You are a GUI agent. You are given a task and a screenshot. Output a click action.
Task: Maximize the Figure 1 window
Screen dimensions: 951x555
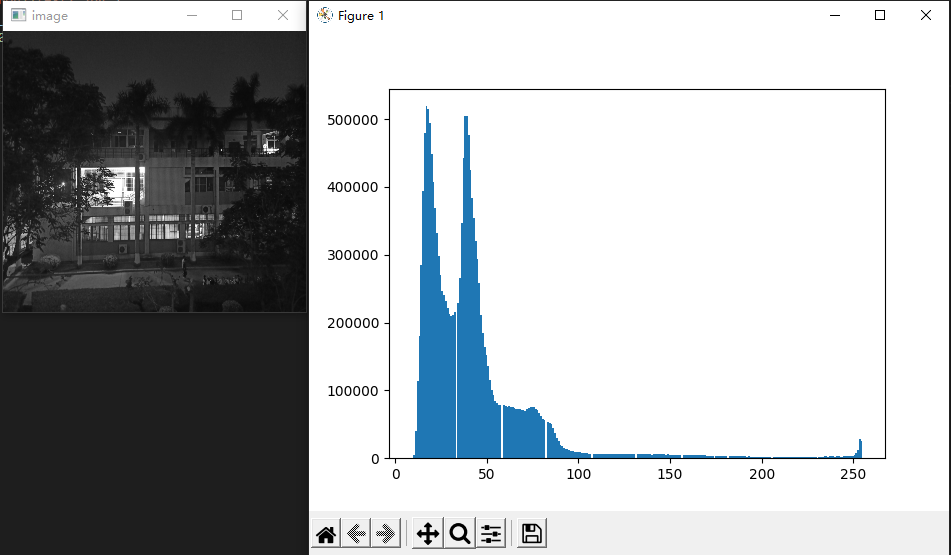(880, 15)
